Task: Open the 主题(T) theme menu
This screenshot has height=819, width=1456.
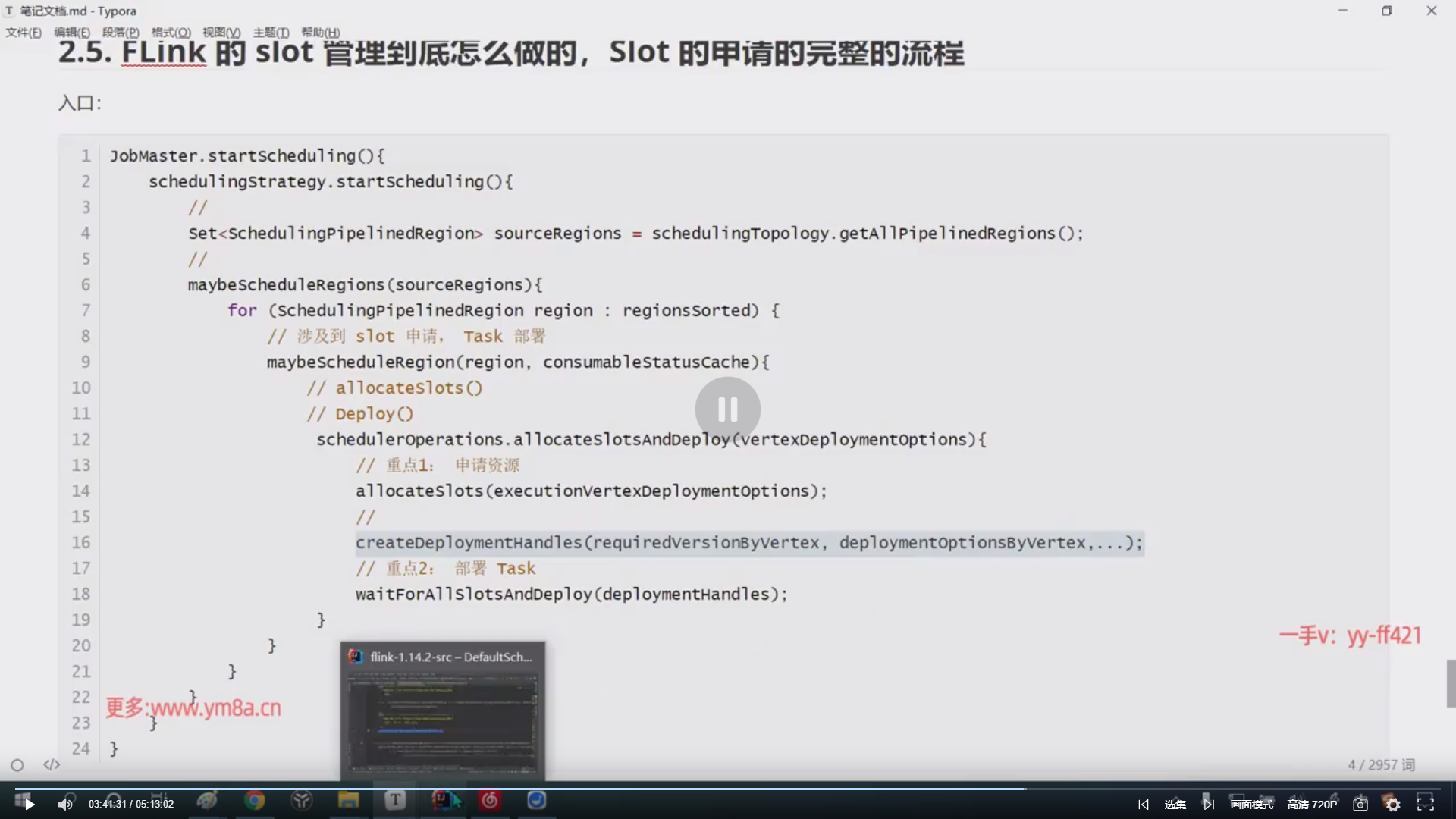Action: (x=271, y=33)
